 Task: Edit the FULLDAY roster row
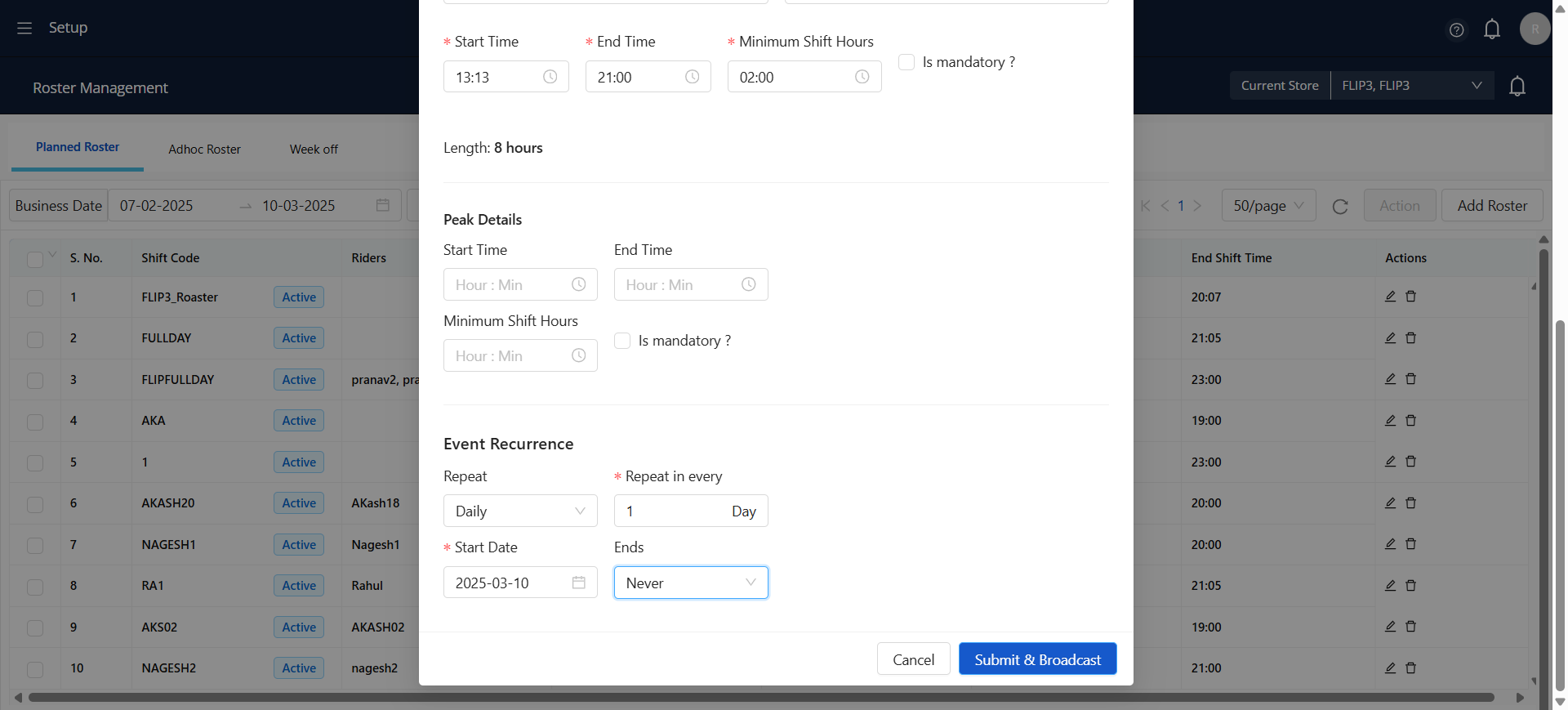pos(1390,337)
